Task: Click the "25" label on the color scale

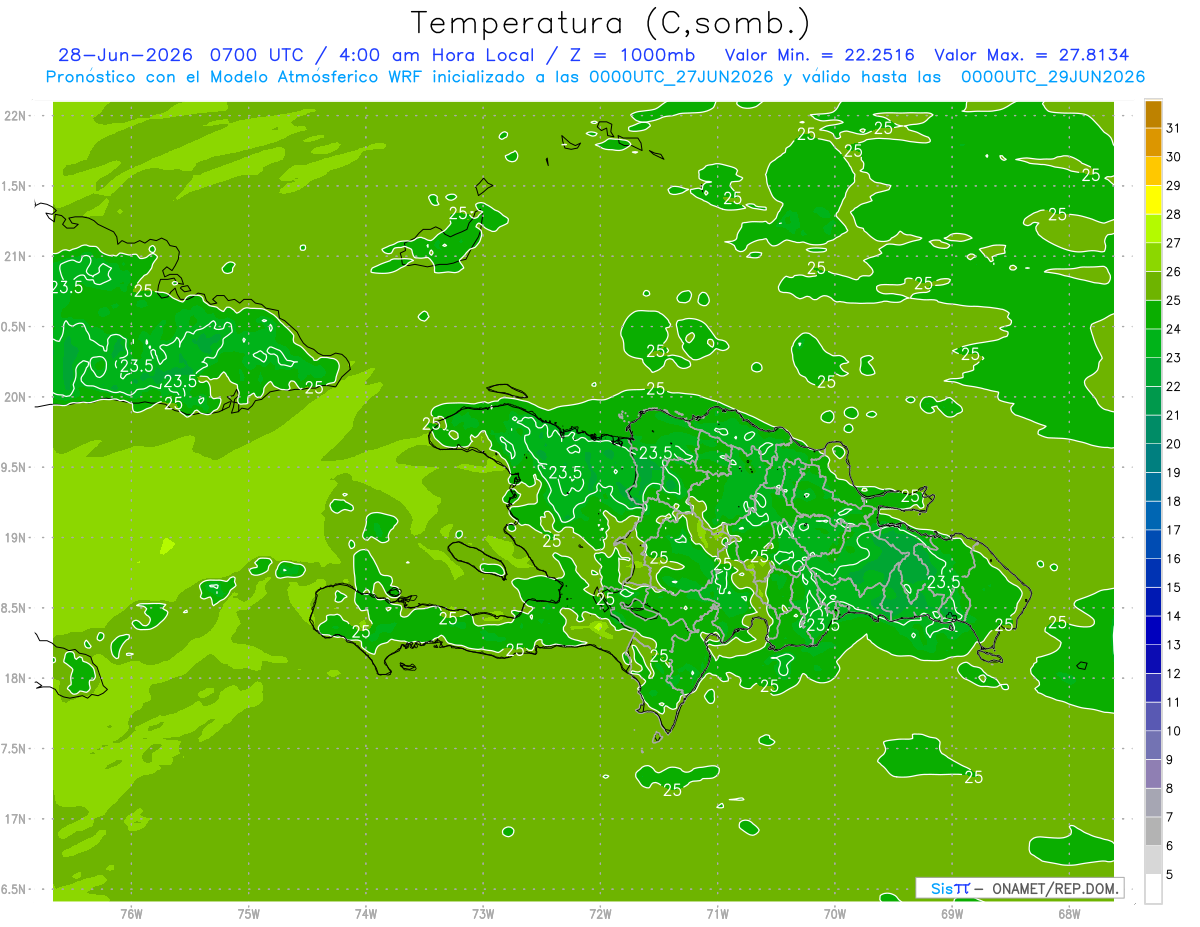Action: (x=1174, y=300)
